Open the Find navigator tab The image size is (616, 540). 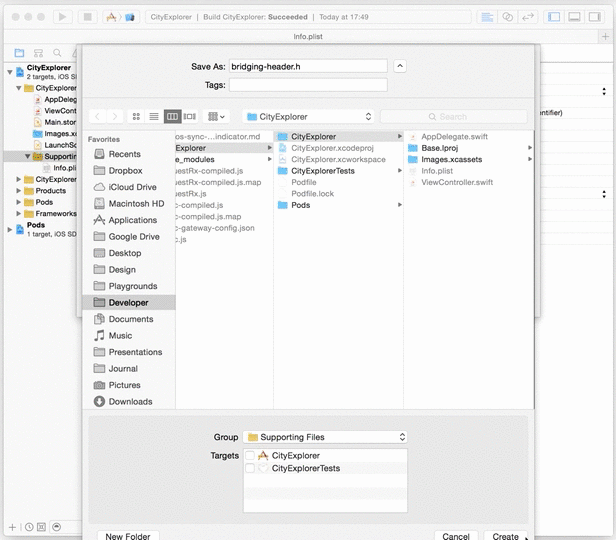tap(57, 53)
